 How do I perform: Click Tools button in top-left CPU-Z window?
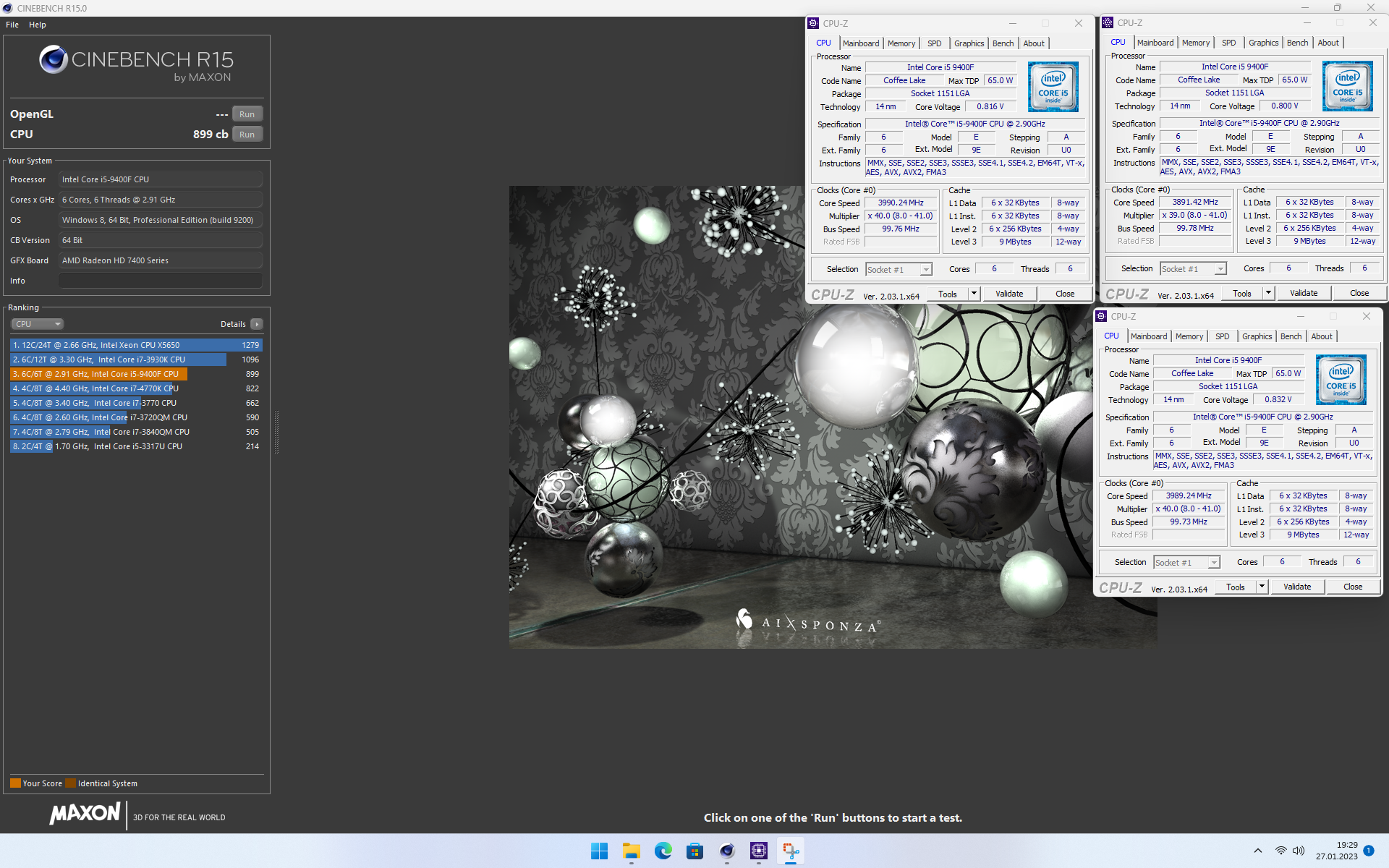[x=948, y=294]
